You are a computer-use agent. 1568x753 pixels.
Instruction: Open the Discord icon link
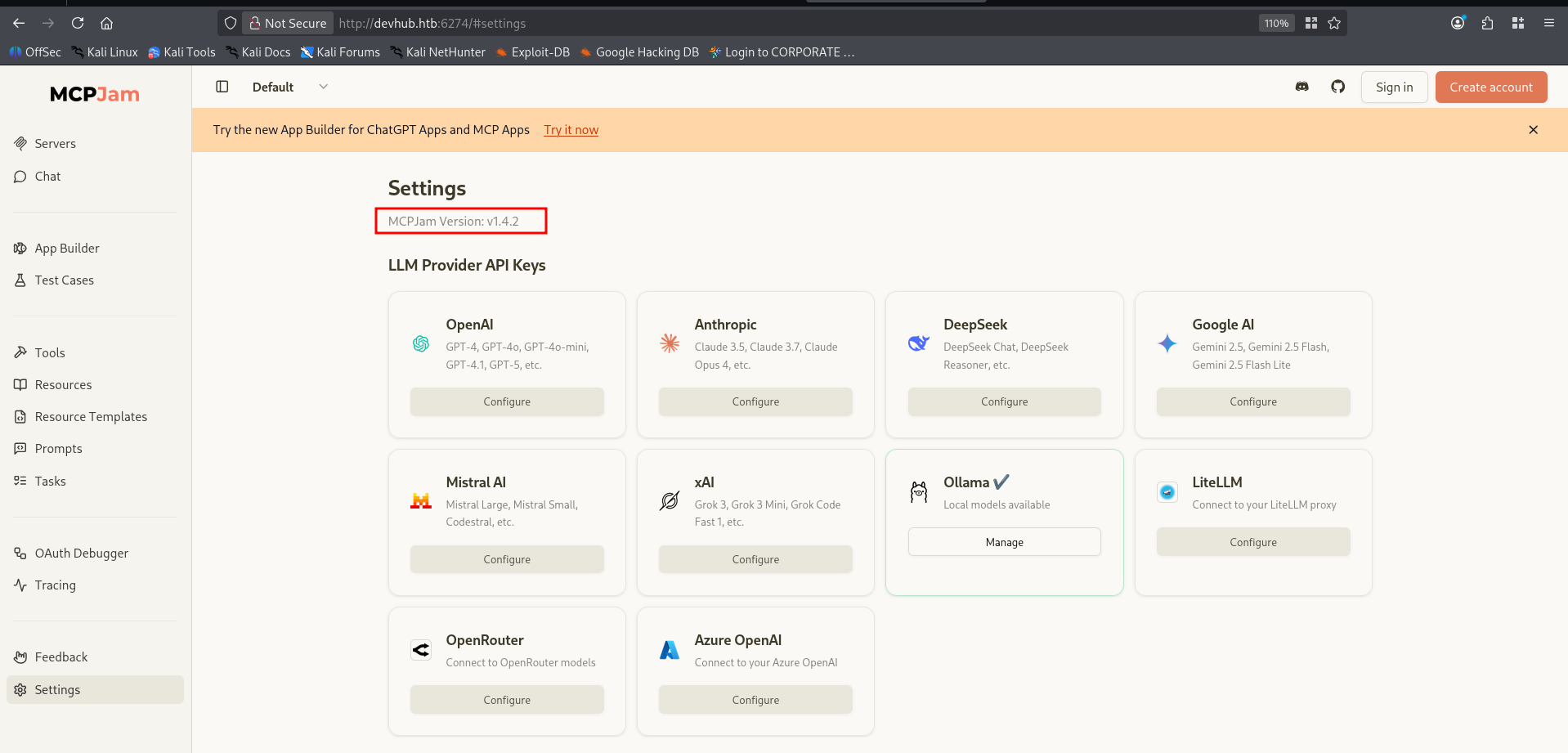click(1301, 87)
